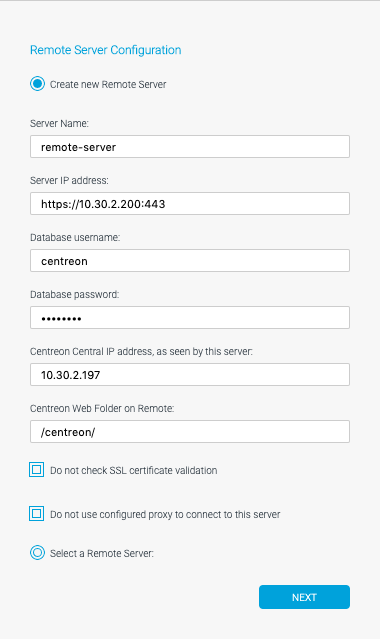This screenshot has height=639, width=380.
Task: Choose the Select a Remote Server radio option
Action: (37, 553)
